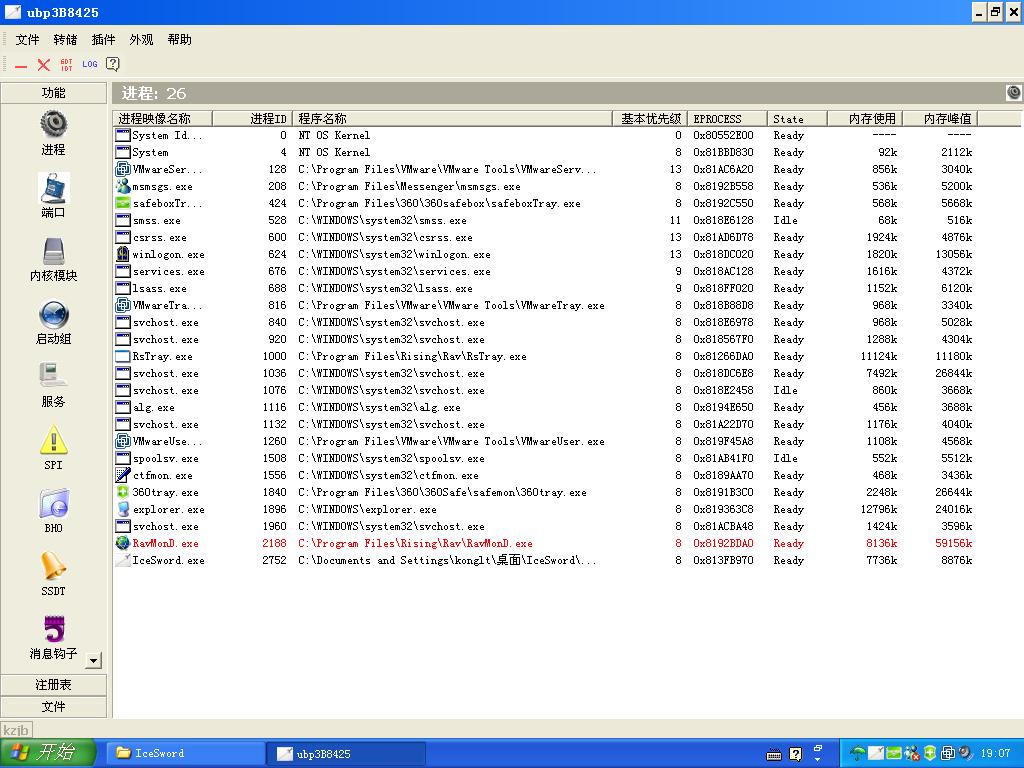
Task: Sort by 内存使用 column header
Action: (865, 118)
